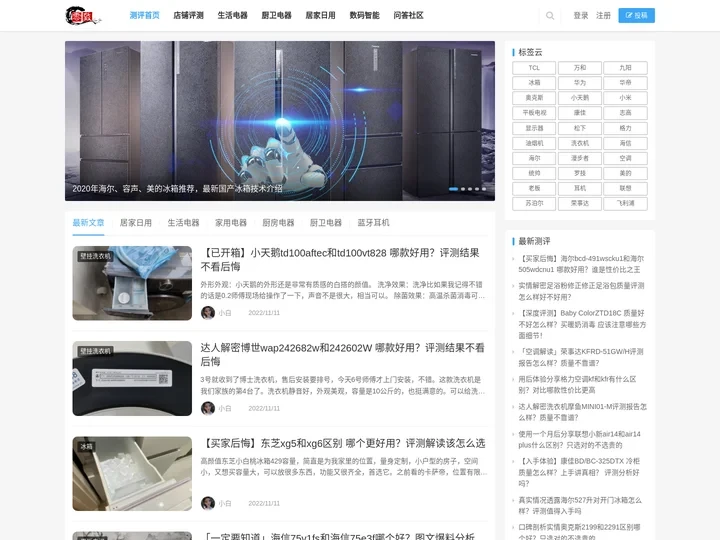Select the 显示器 tag

click(x=534, y=128)
